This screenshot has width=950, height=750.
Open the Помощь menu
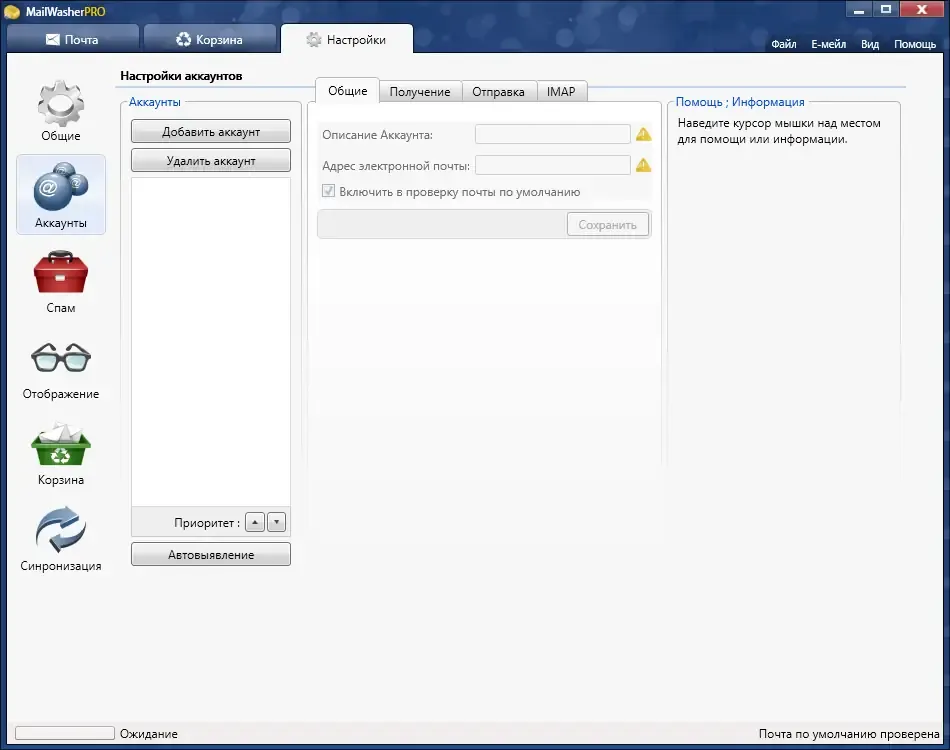click(915, 44)
